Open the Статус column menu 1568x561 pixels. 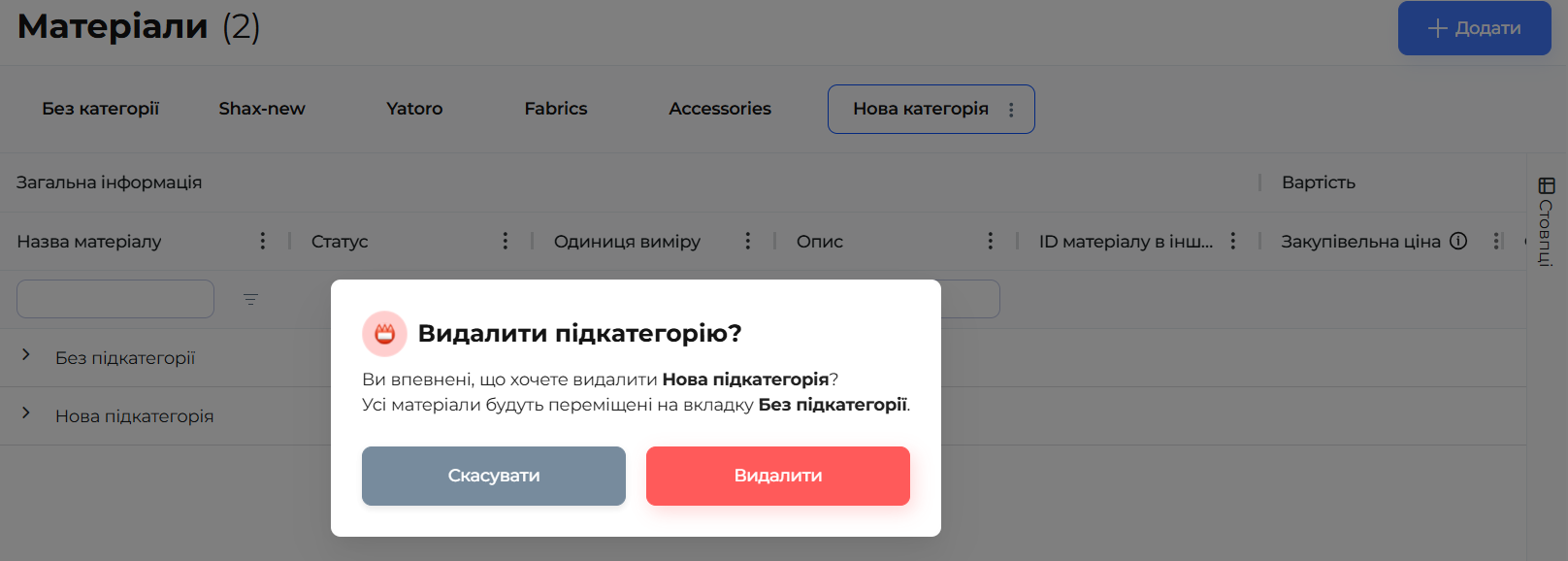(x=505, y=241)
